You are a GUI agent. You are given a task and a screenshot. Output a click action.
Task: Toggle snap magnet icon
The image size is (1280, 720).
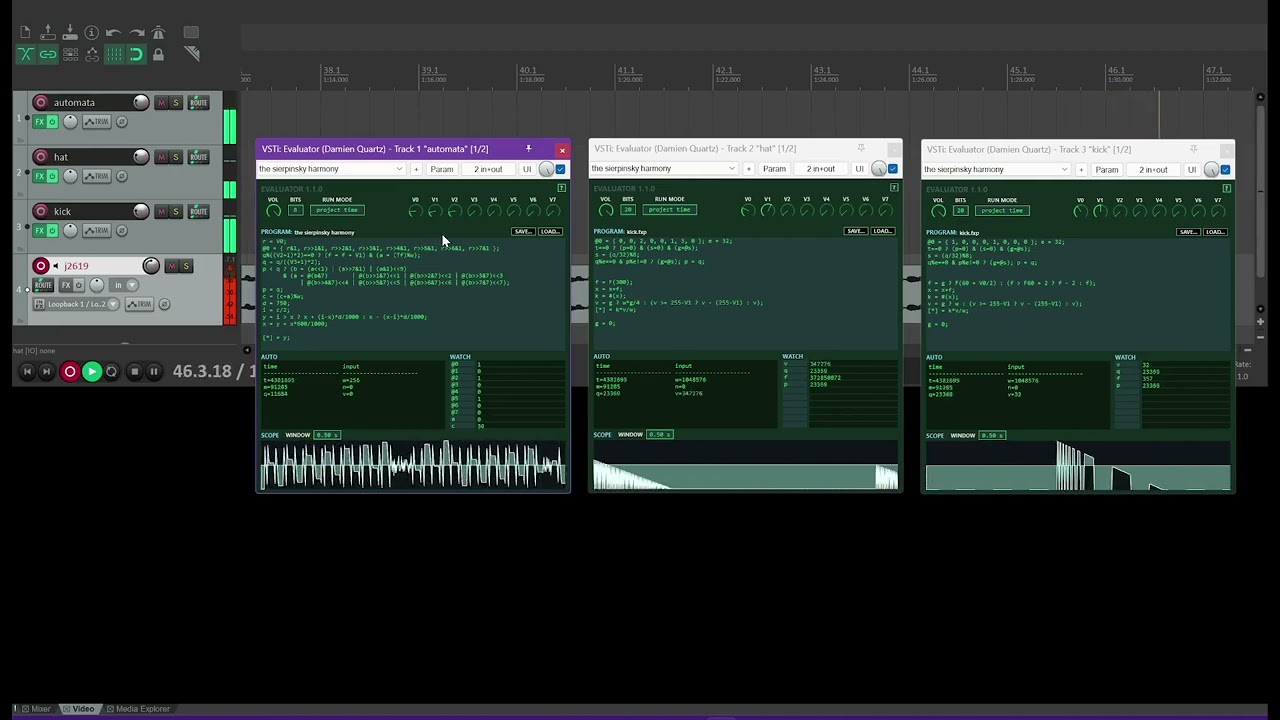coord(136,54)
